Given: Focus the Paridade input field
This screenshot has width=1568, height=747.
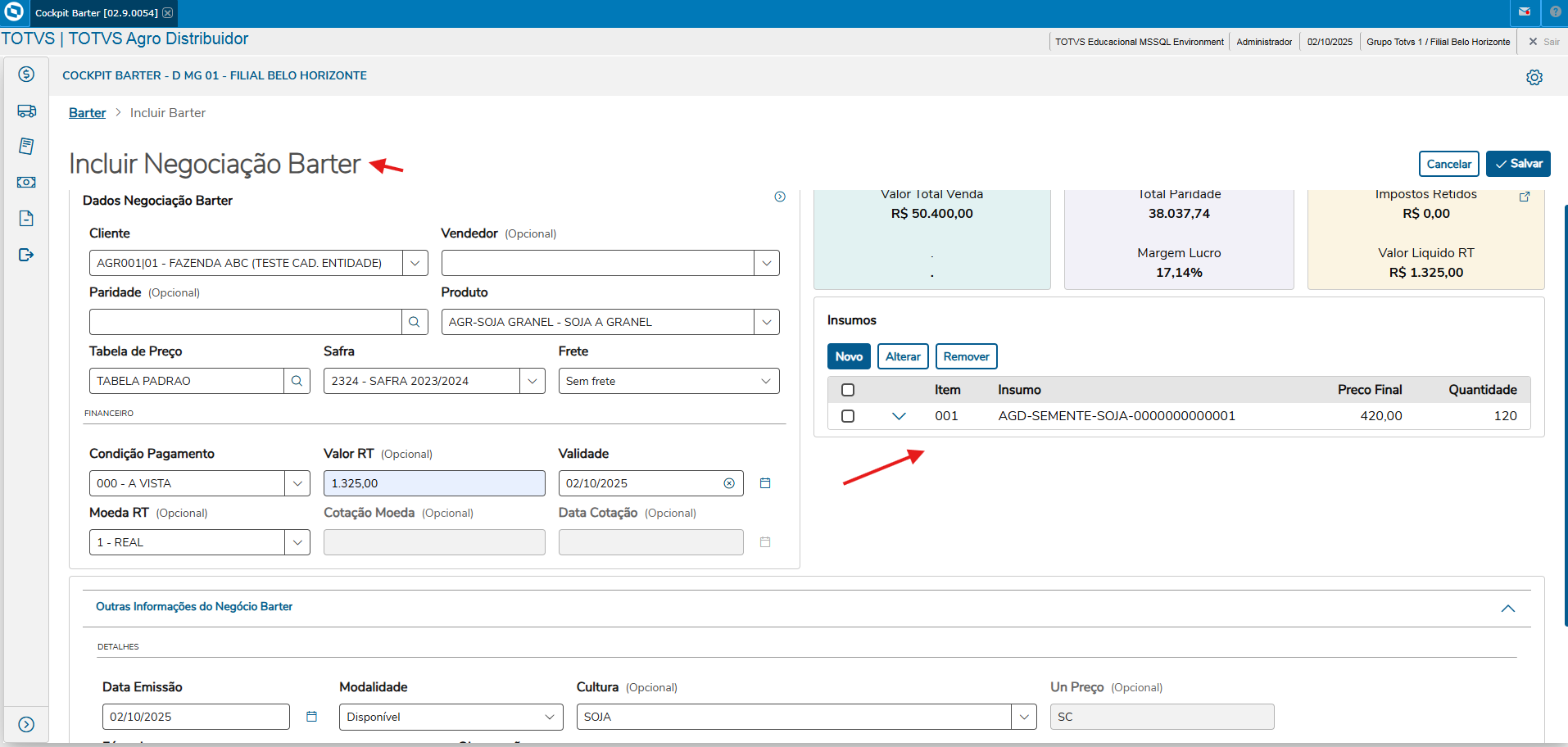Looking at the screenshot, I should pyautogui.click(x=245, y=322).
